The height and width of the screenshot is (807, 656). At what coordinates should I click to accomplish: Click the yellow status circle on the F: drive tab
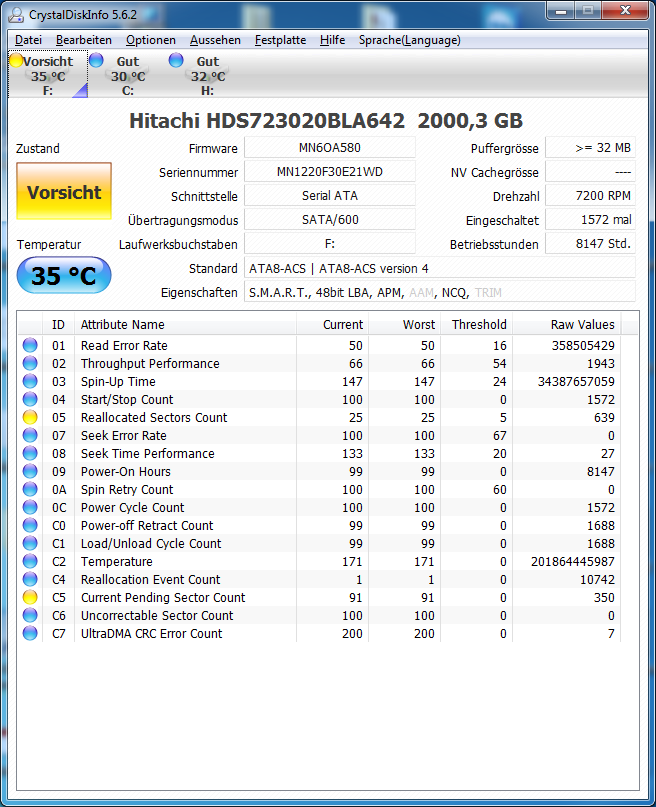tap(16, 60)
